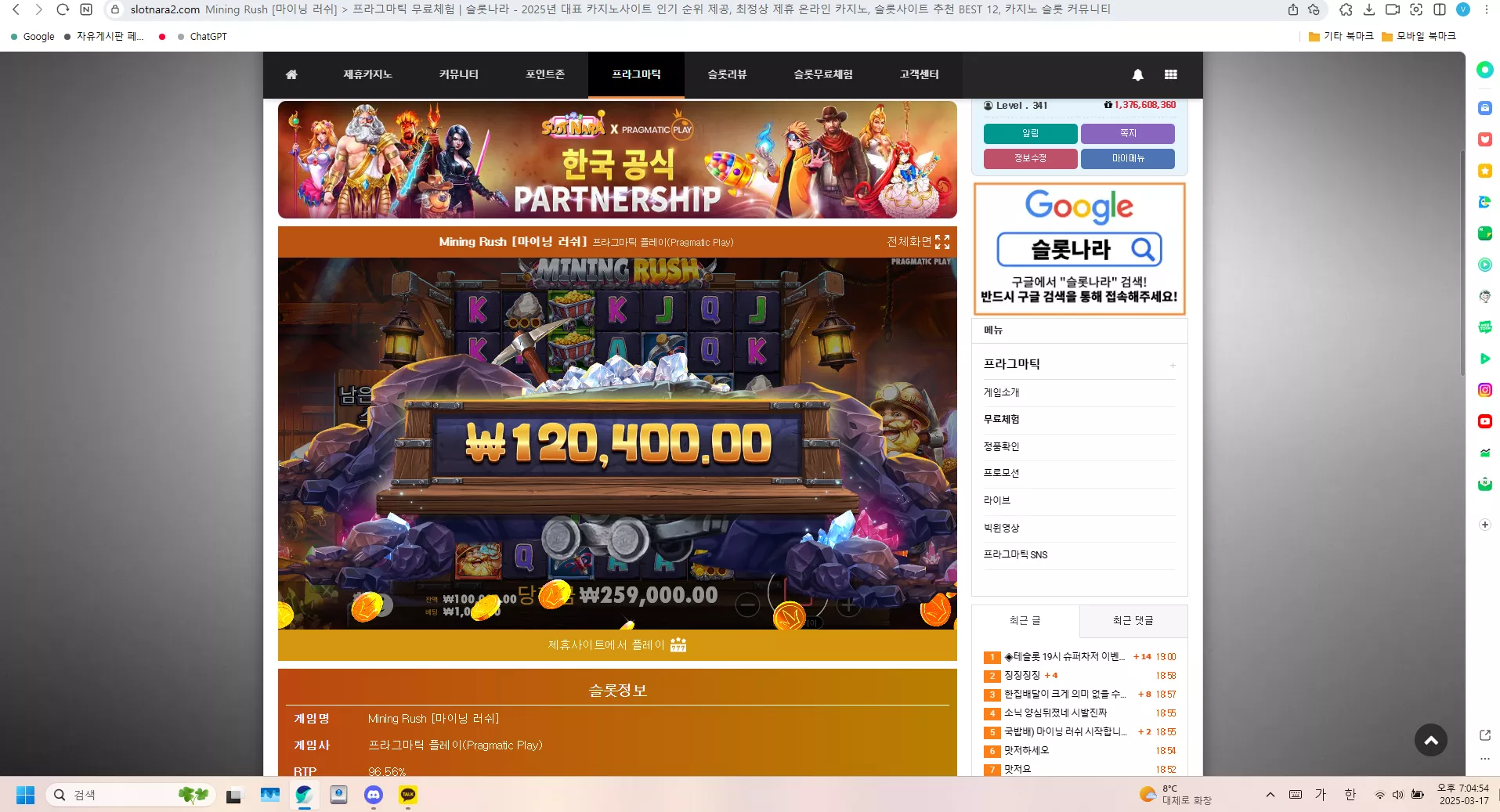Click the Windows taskbar search box
Image resolution: width=1500 pixels, height=812 pixels.
[x=131, y=796]
